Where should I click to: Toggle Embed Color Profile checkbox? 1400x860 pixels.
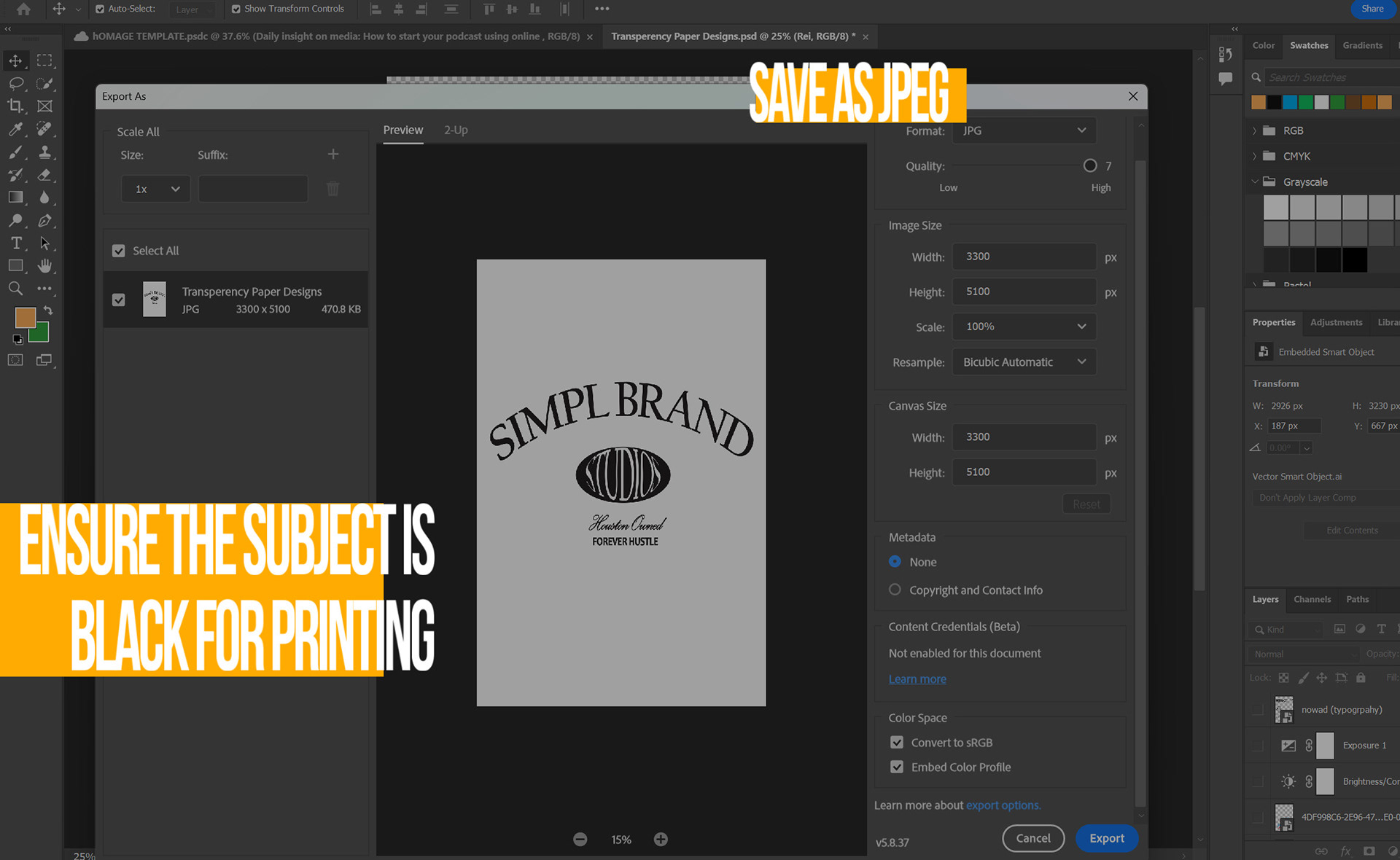pyautogui.click(x=897, y=767)
